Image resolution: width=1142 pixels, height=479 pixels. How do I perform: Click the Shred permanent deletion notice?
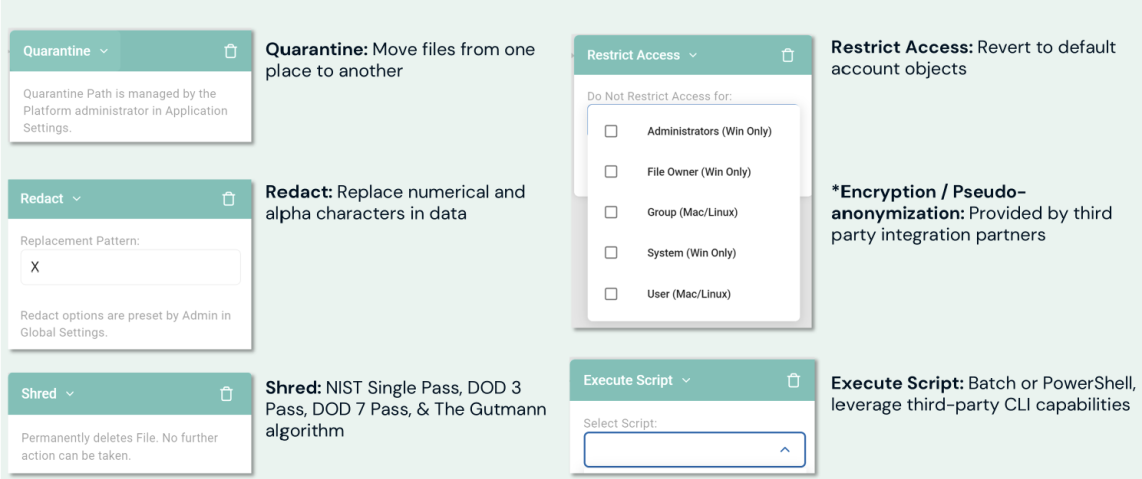[120, 446]
